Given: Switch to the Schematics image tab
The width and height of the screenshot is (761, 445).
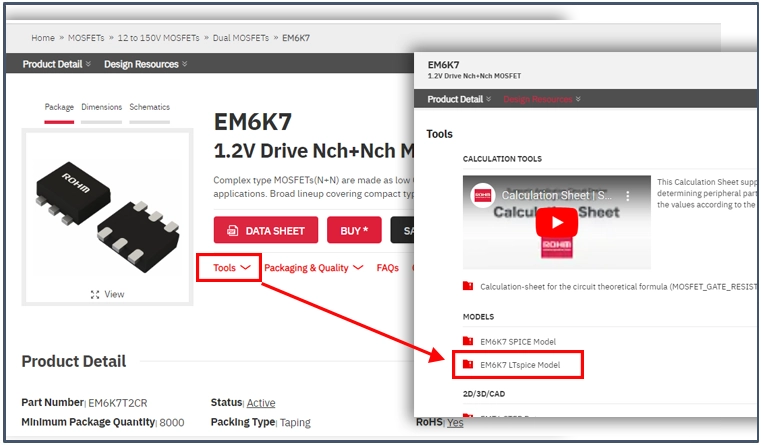Looking at the screenshot, I should pos(149,107).
